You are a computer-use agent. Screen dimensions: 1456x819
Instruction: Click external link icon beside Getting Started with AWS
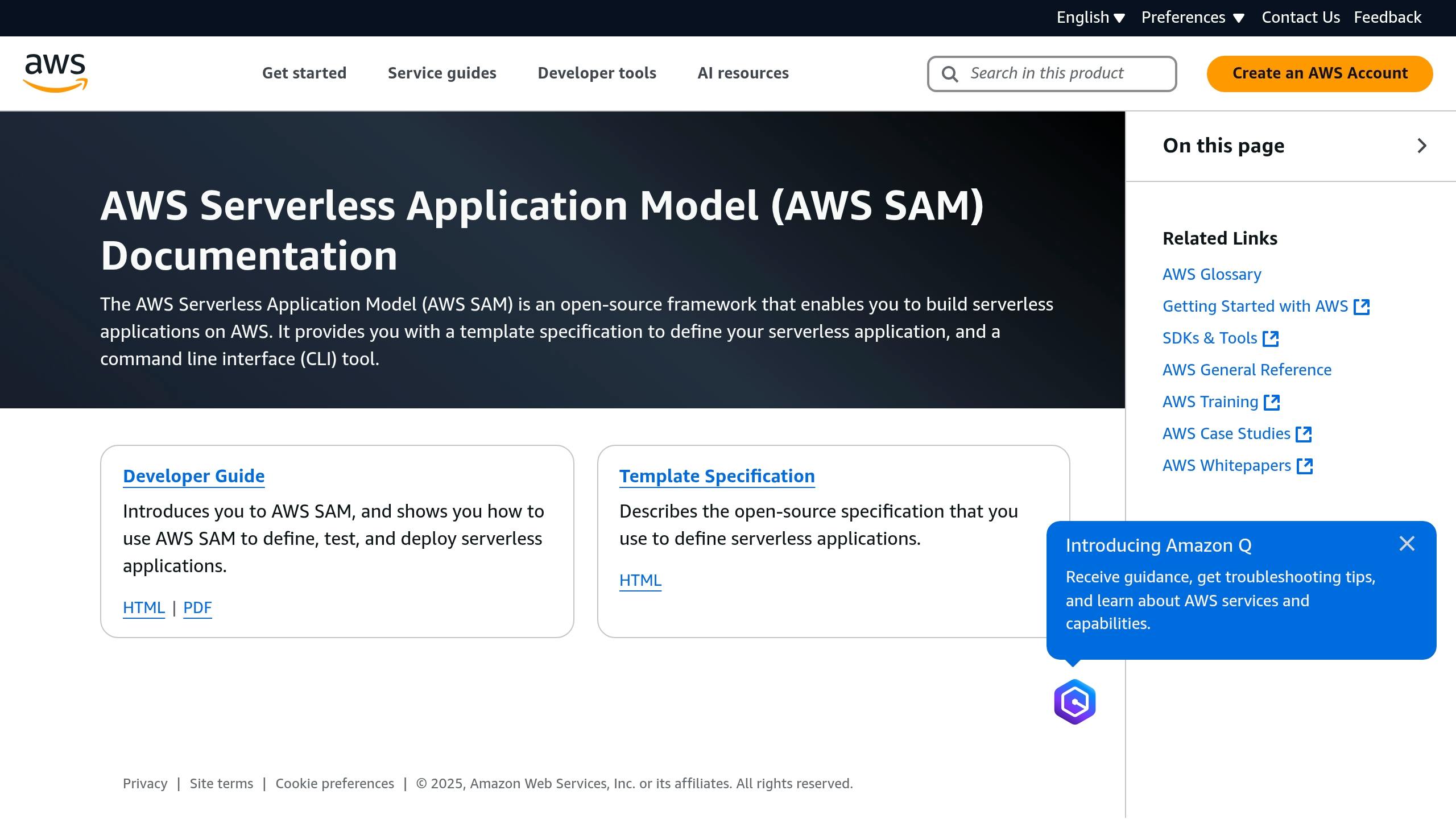1362,307
